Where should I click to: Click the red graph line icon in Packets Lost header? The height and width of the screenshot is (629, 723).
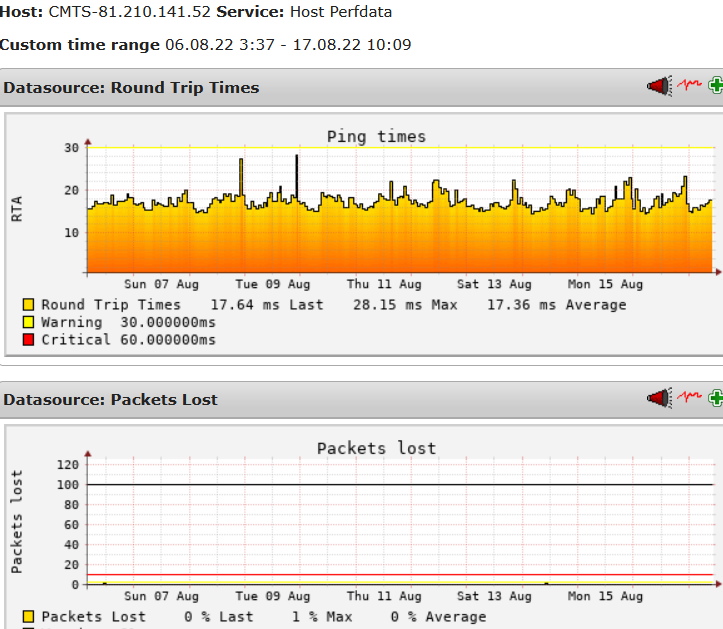point(689,396)
